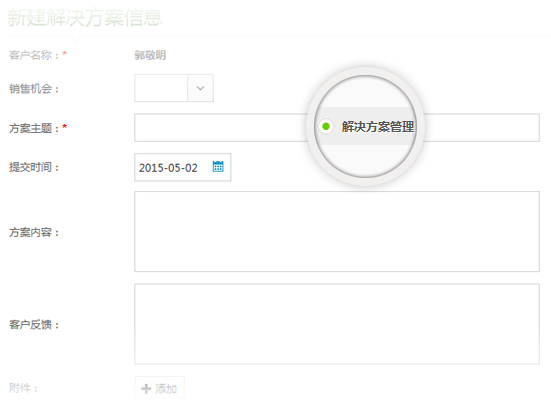The height and width of the screenshot is (409, 551).
Task: Focus the 客户反馈 text area
Action: 337,324
